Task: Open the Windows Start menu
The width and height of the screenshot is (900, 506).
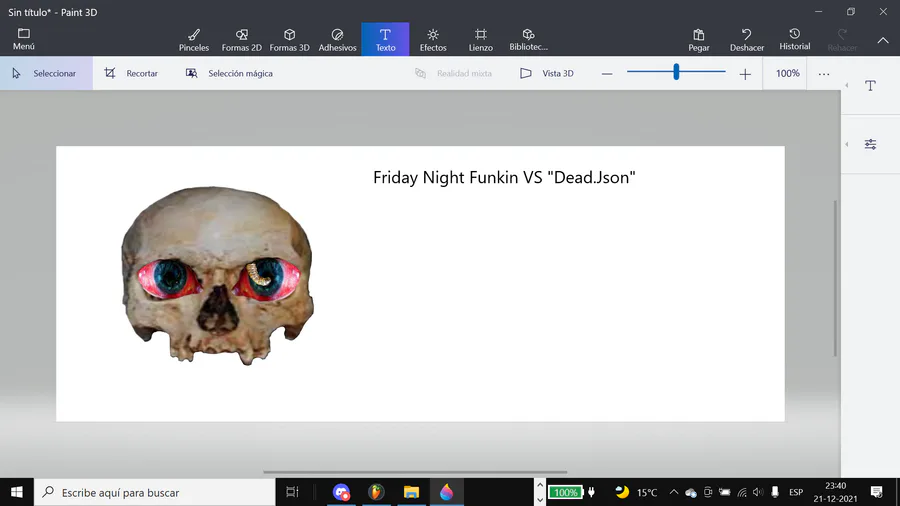Action: coord(17,492)
